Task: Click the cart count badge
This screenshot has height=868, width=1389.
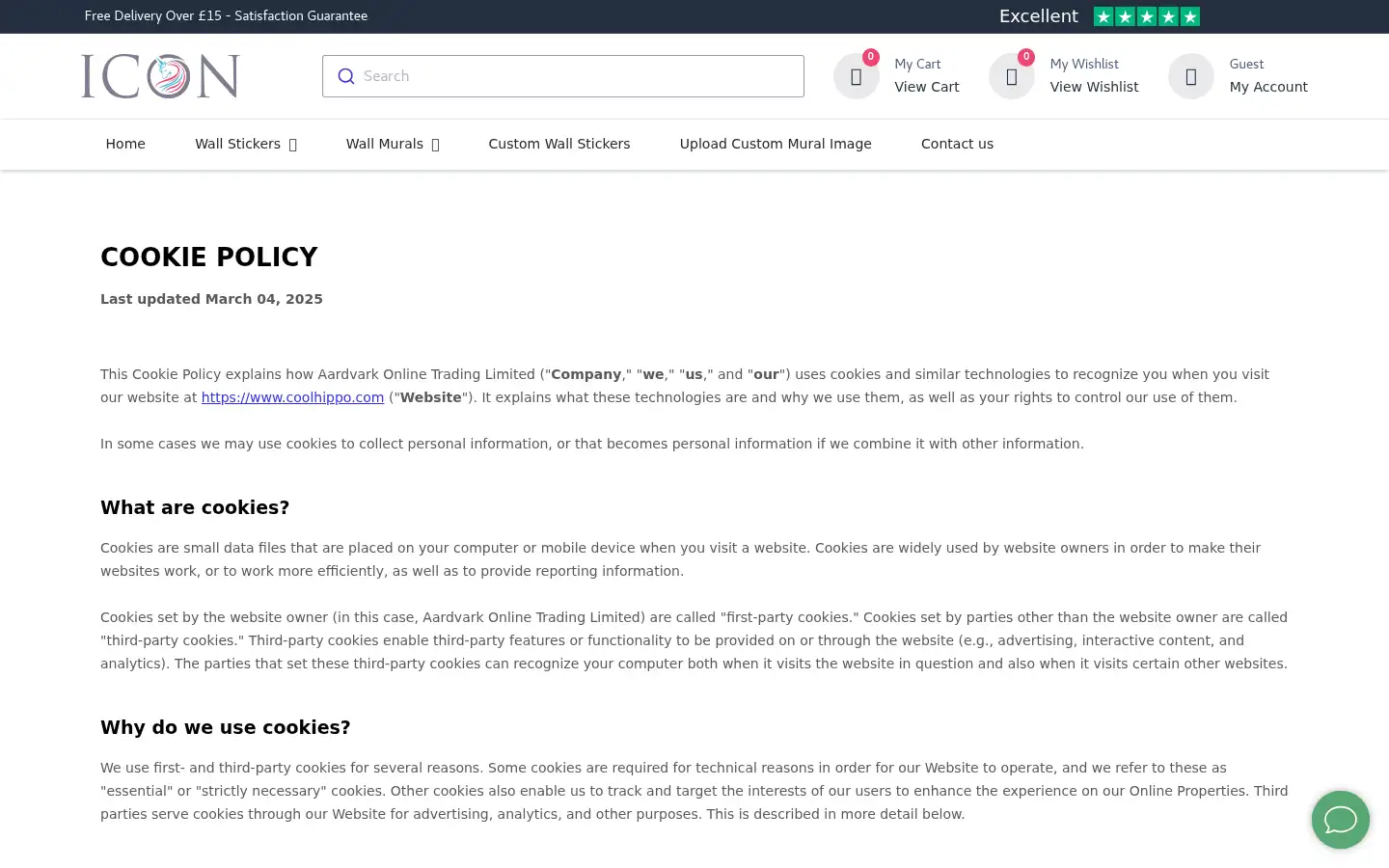Action: 870,57
